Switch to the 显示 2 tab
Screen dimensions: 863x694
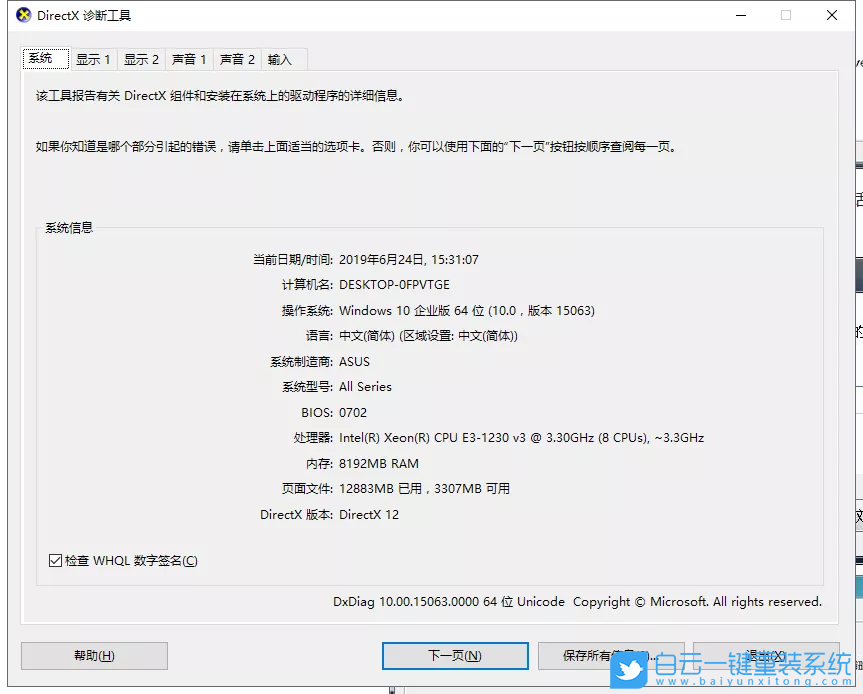141,59
